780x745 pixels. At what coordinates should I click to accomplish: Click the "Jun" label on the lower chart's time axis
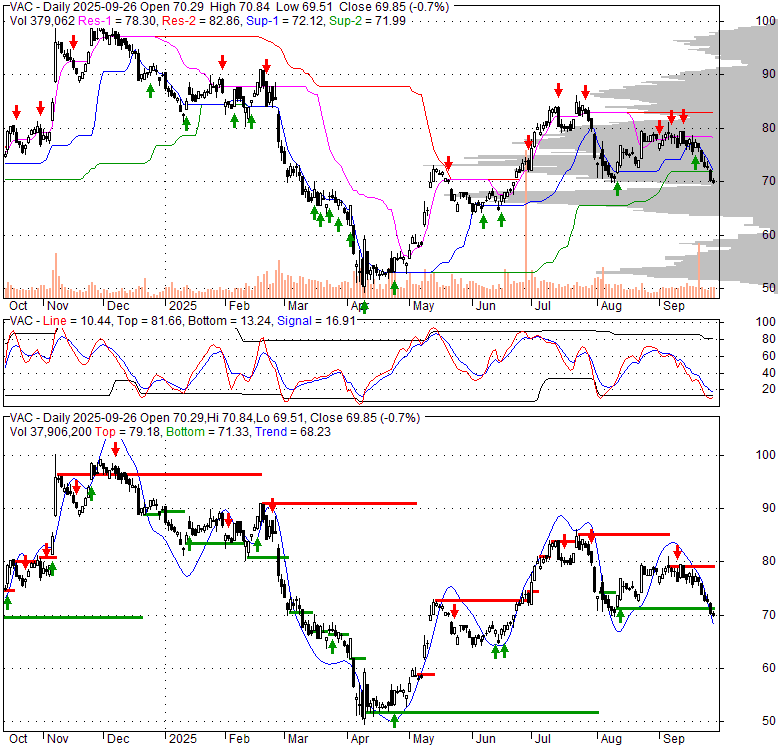point(486,739)
